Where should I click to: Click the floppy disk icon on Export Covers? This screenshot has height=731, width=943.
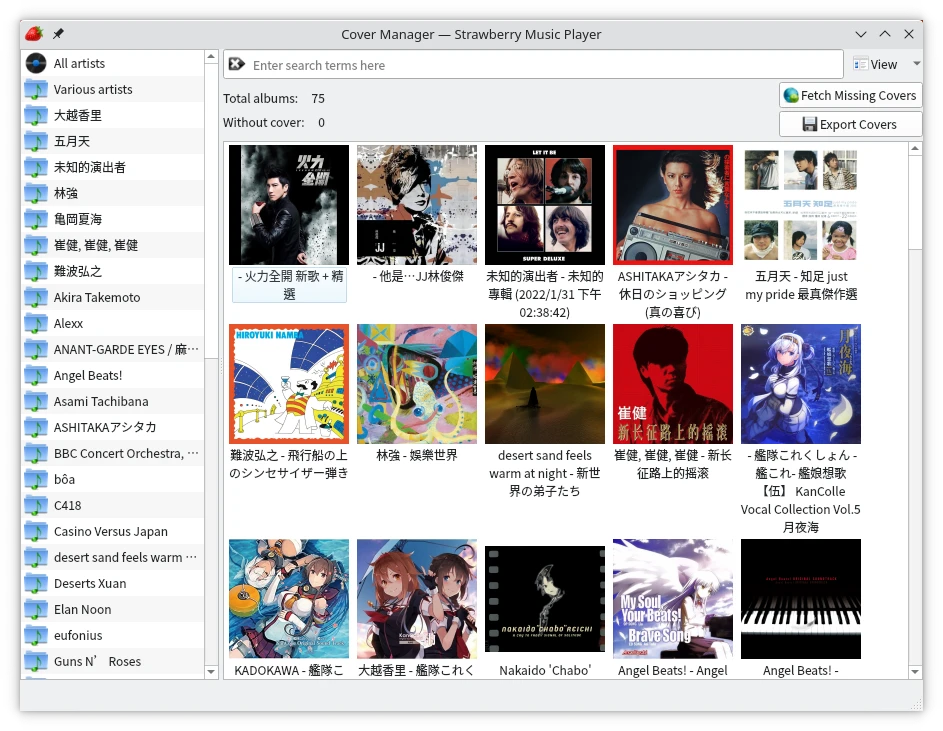809,125
